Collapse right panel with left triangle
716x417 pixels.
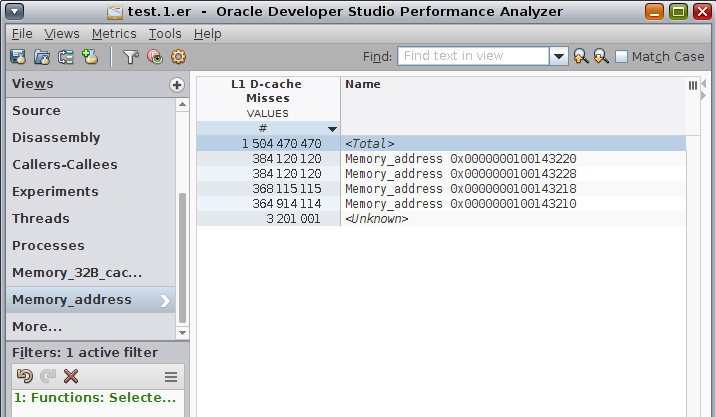click(x=703, y=84)
